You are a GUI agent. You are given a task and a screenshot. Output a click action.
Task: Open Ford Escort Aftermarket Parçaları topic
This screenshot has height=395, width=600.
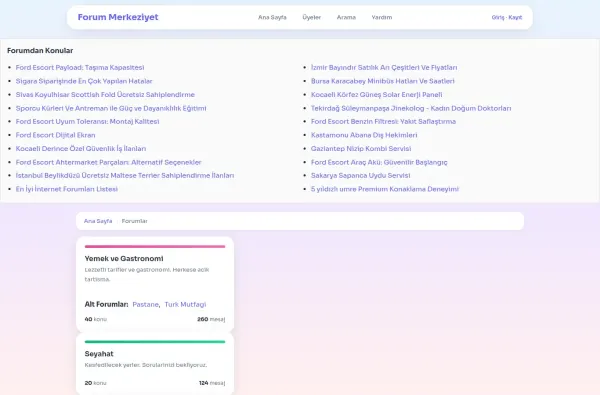(108, 162)
